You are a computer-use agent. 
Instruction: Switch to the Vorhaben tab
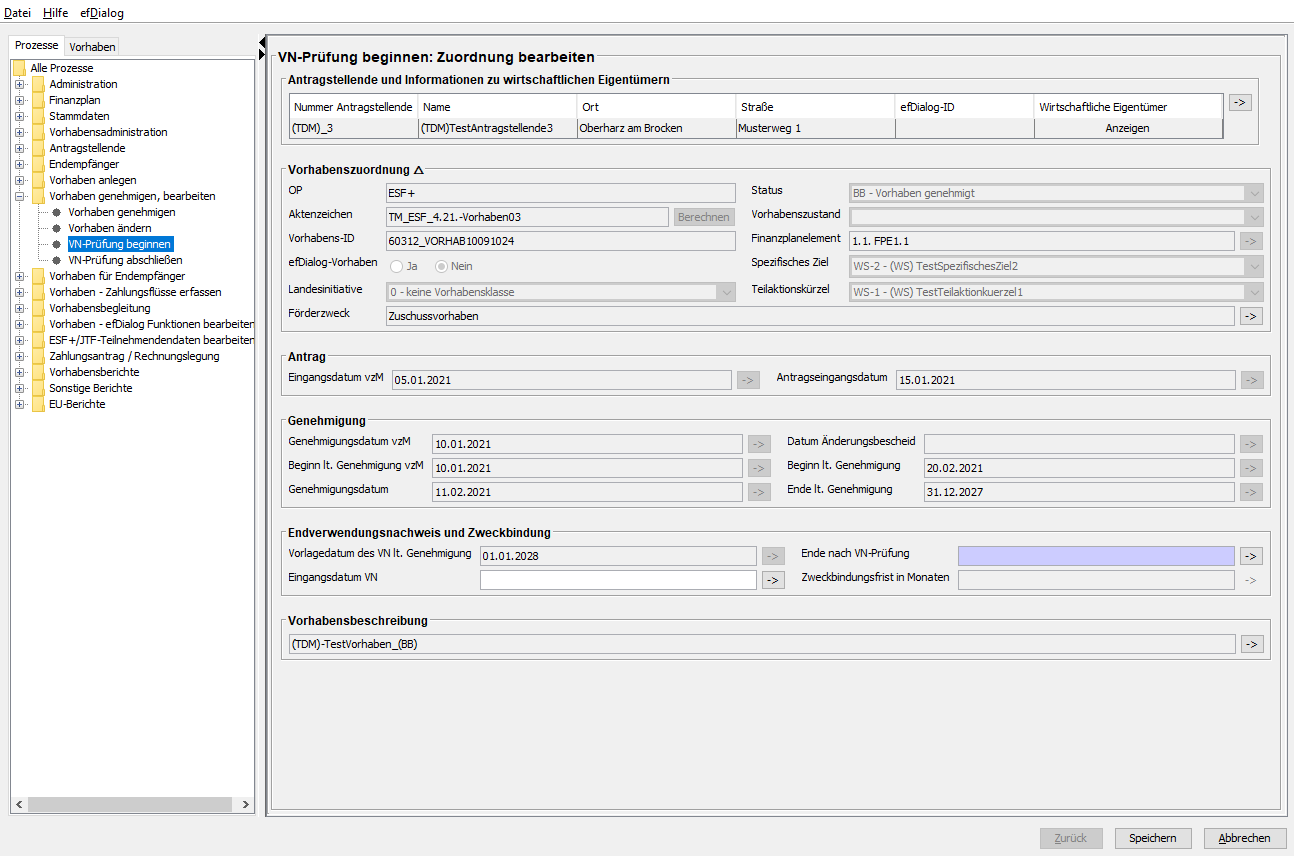(x=92, y=47)
